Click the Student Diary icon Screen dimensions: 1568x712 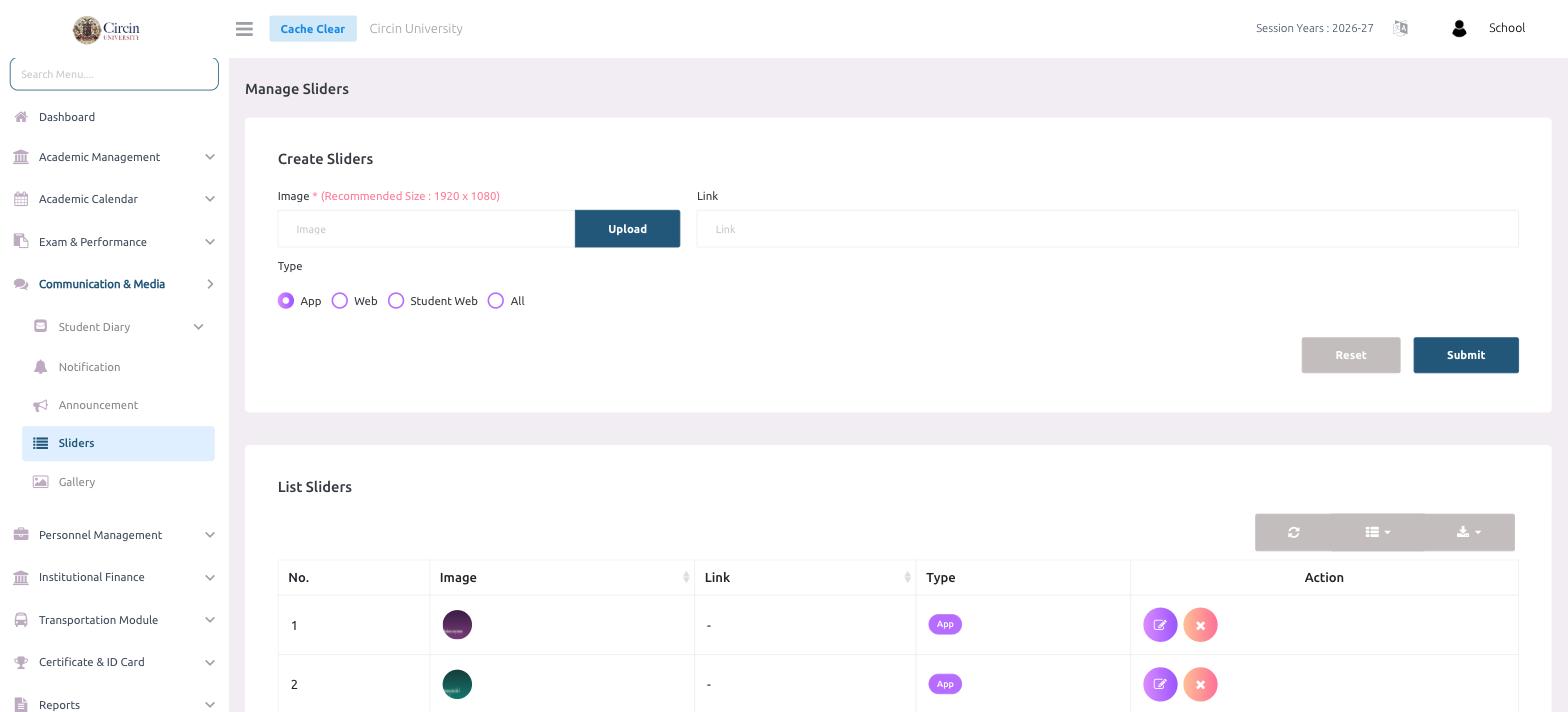(40, 326)
